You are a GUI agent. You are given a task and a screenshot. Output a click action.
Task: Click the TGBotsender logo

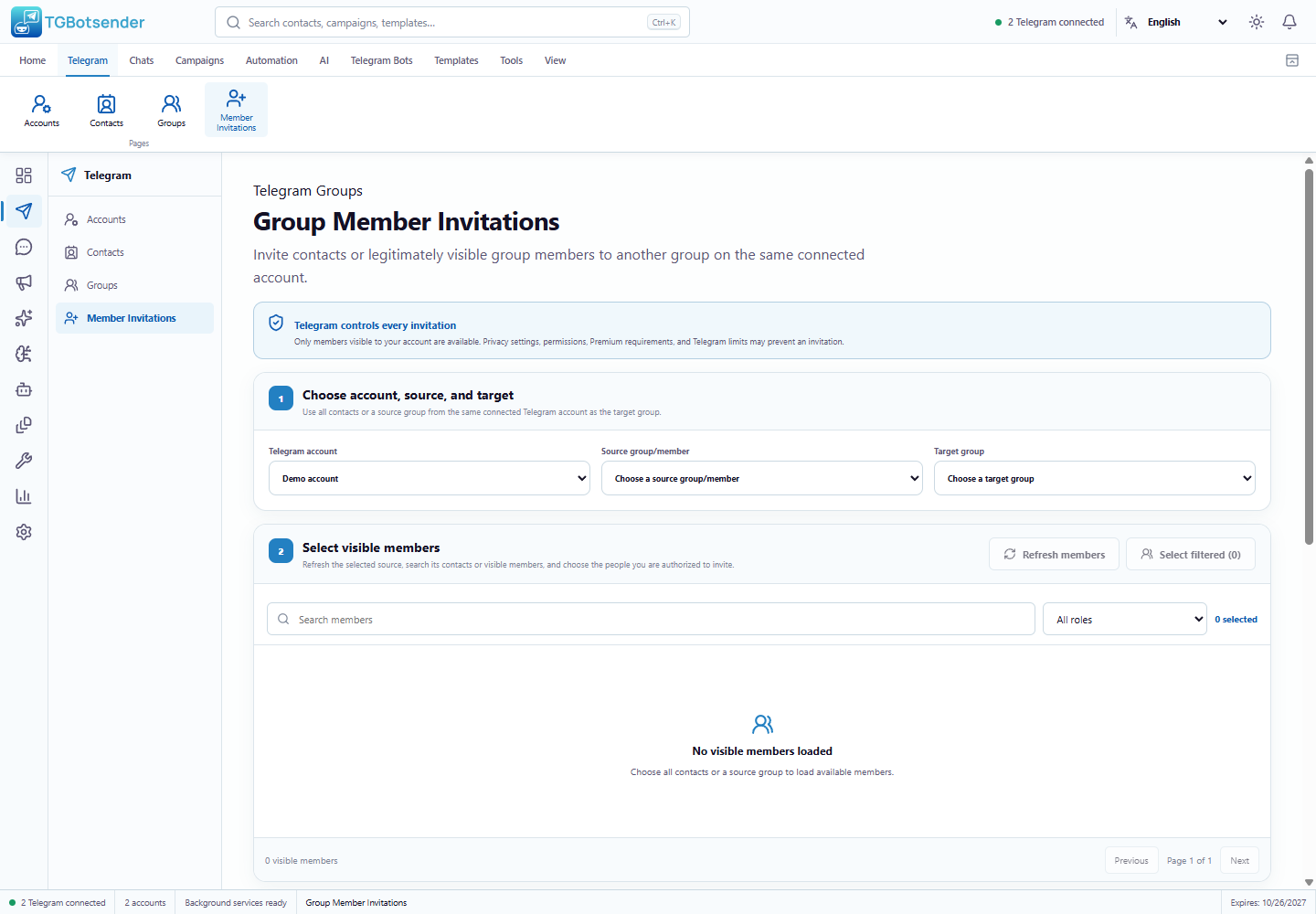pos(79,22)
